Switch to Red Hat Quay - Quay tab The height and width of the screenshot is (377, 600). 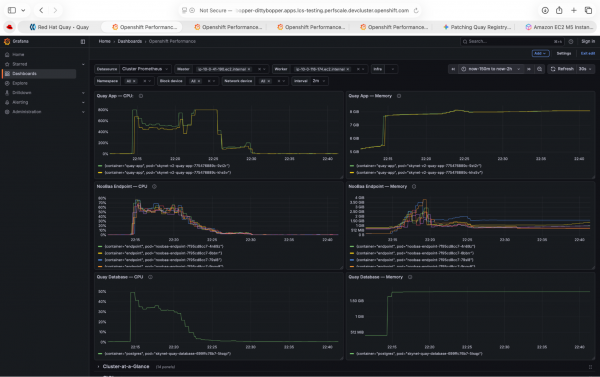click(x=59, y=27)
